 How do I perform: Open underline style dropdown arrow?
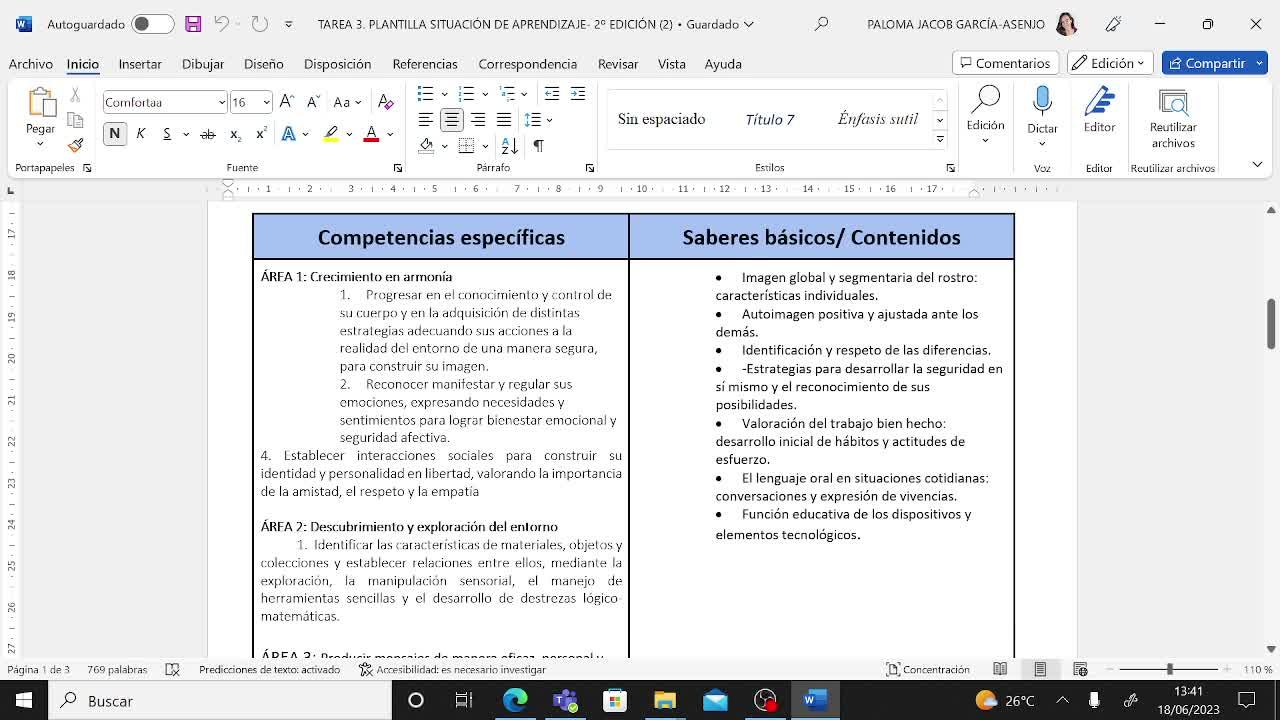(186, 134)
